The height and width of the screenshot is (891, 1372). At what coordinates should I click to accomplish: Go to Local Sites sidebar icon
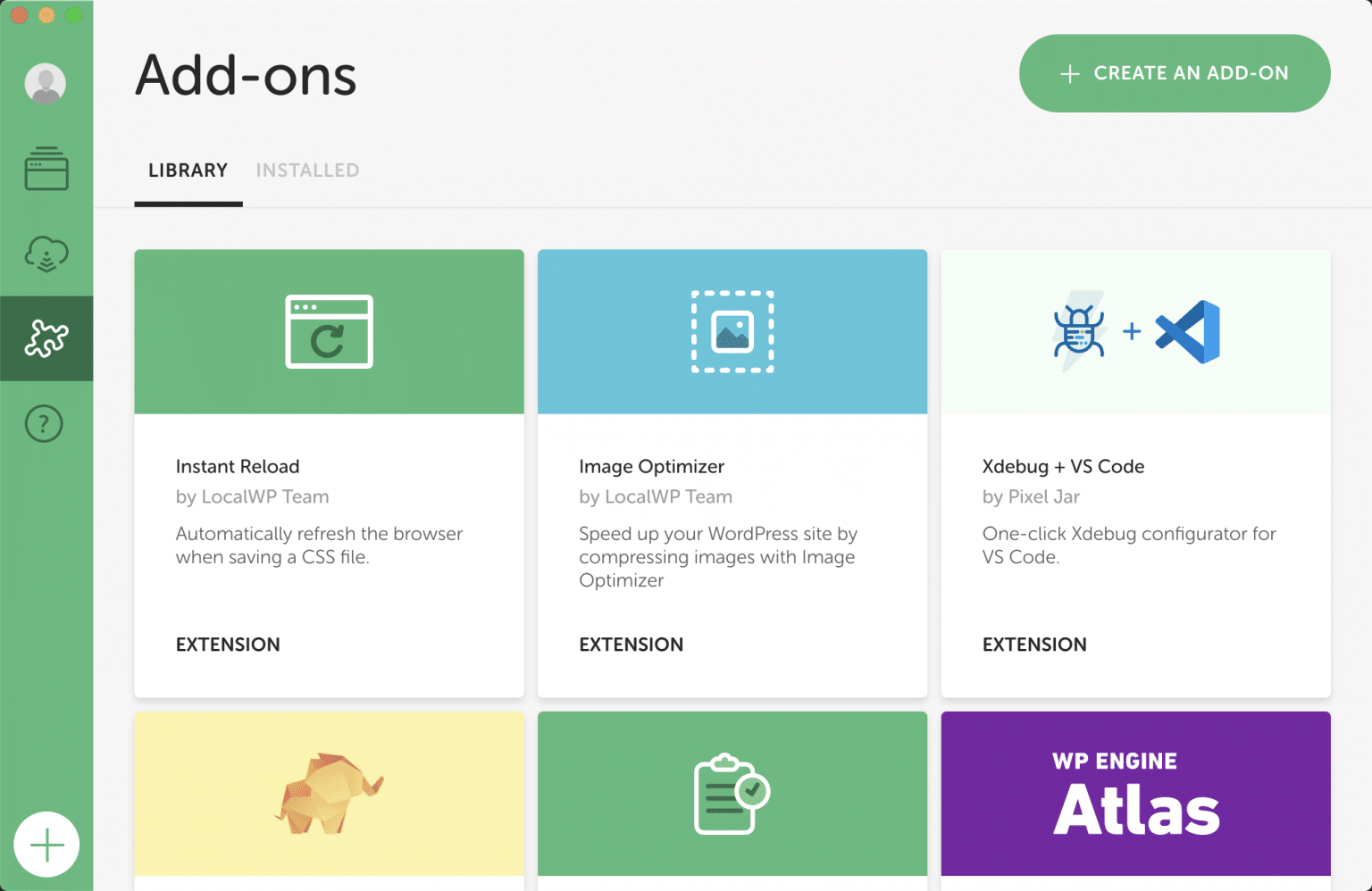point(46,169)
